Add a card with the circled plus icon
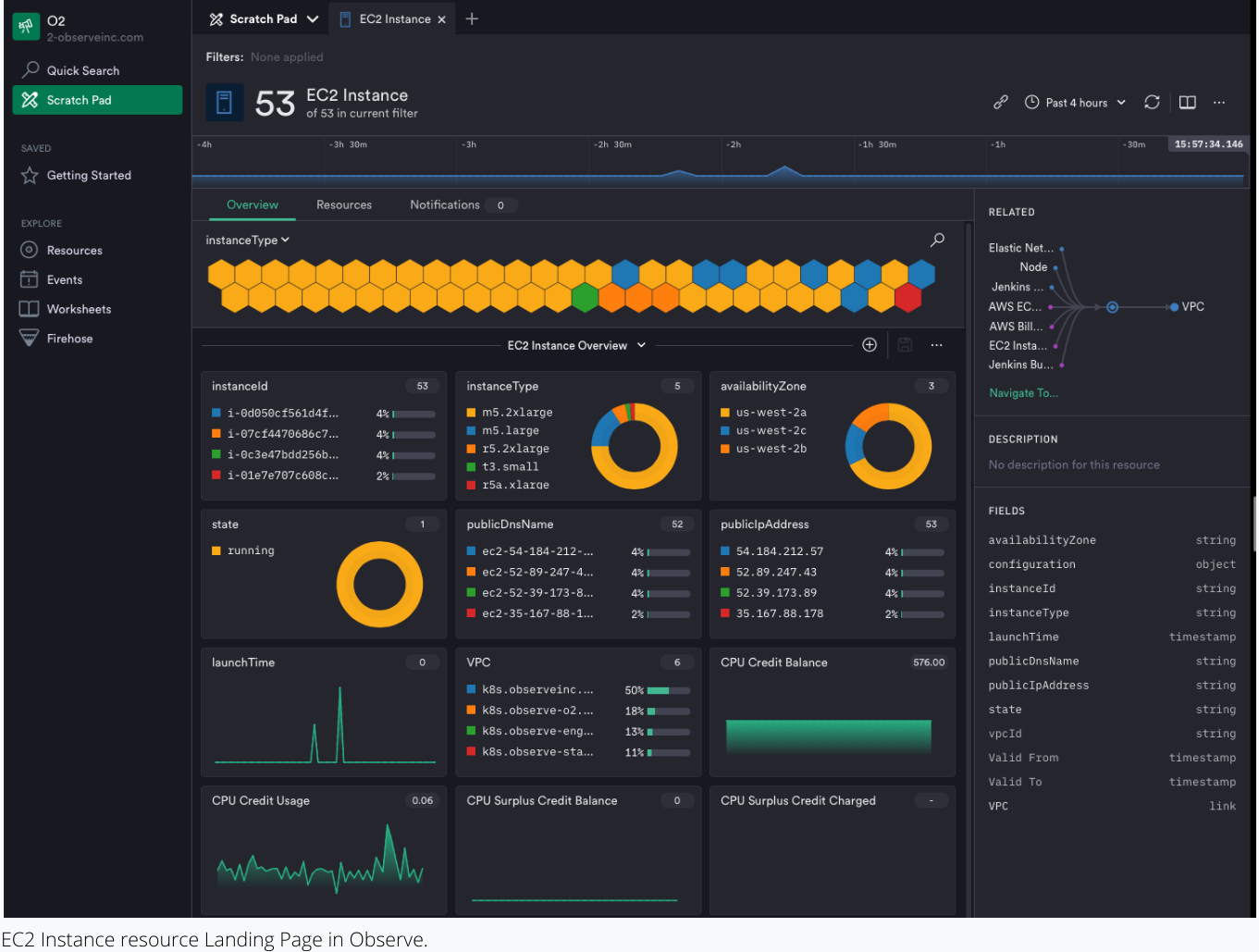 tap(870, 345)
